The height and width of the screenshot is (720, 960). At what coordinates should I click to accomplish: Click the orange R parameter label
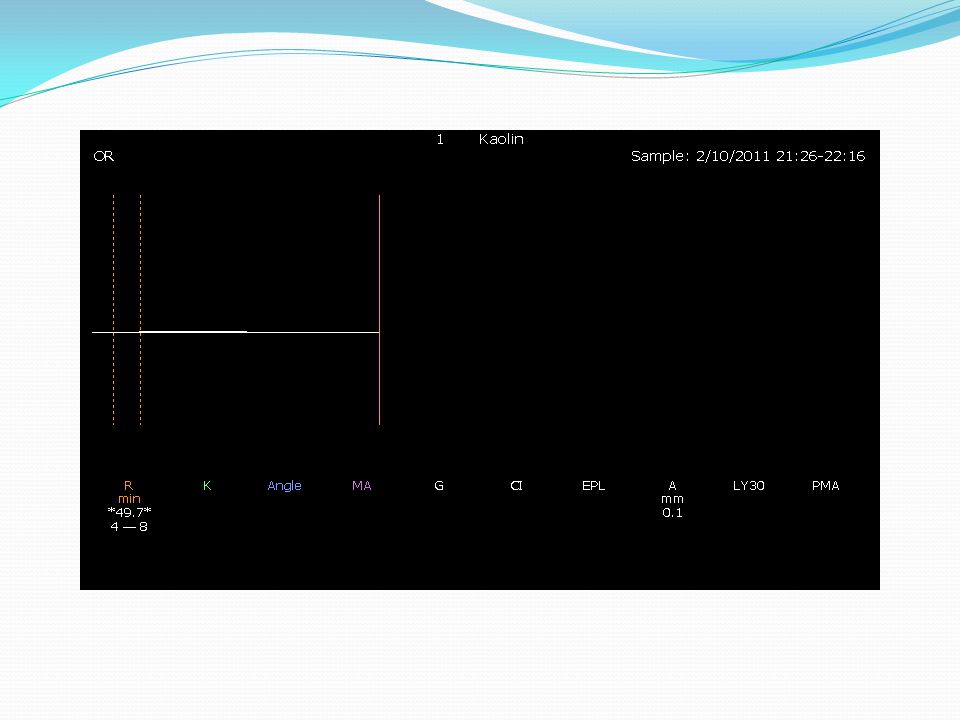[x=128, y=486]
